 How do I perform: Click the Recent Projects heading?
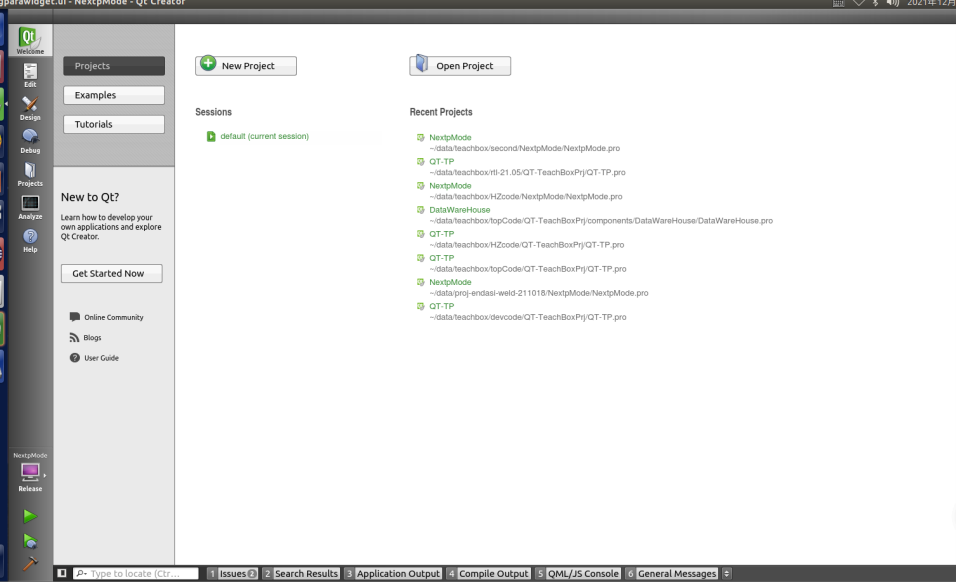tap(441, 112)
